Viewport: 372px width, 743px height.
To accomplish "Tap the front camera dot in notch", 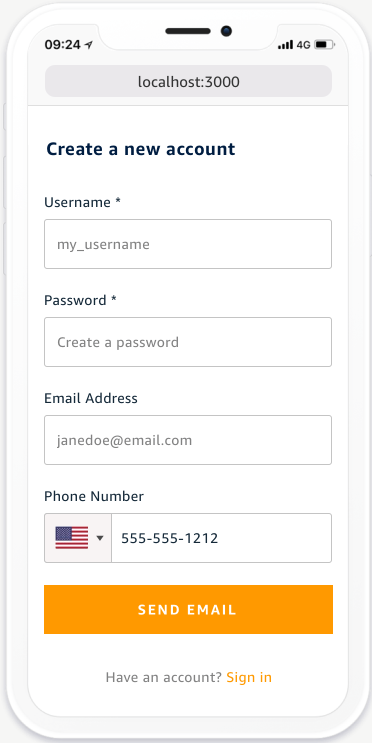I will 226,31.
